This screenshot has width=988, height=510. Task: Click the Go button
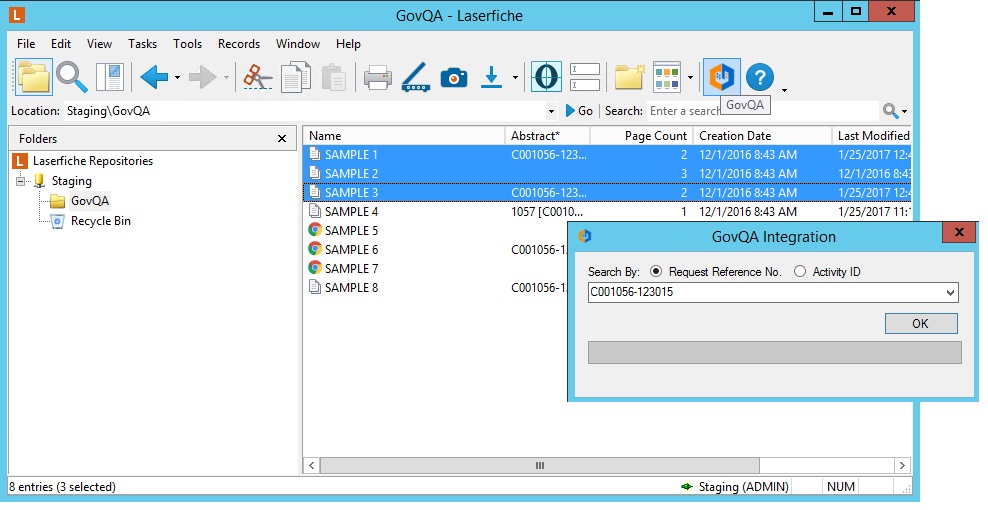579,111
